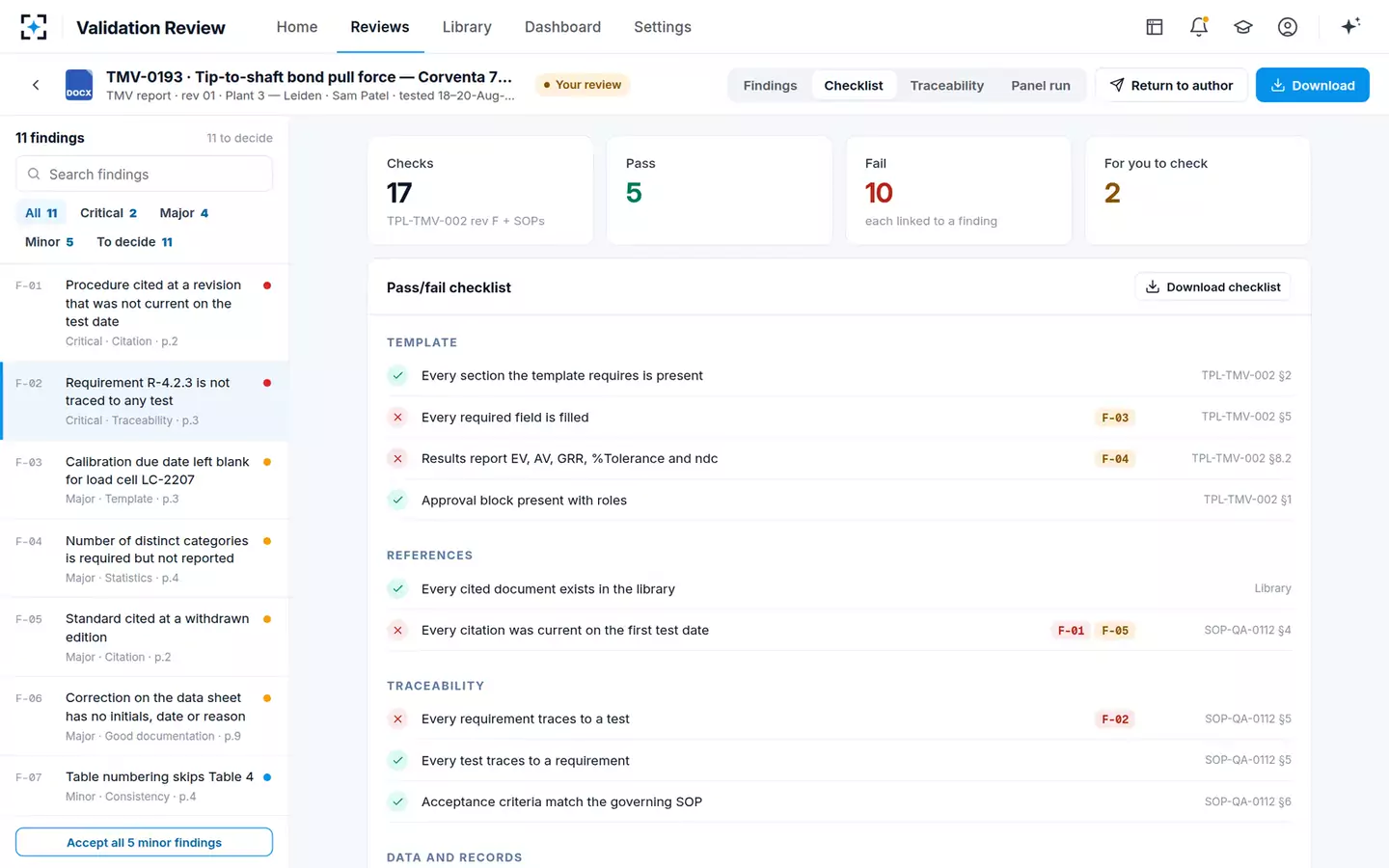Screen dimensions: 1389x868
Task: Open the Library menu item
Action: click(x=467, y=27)
